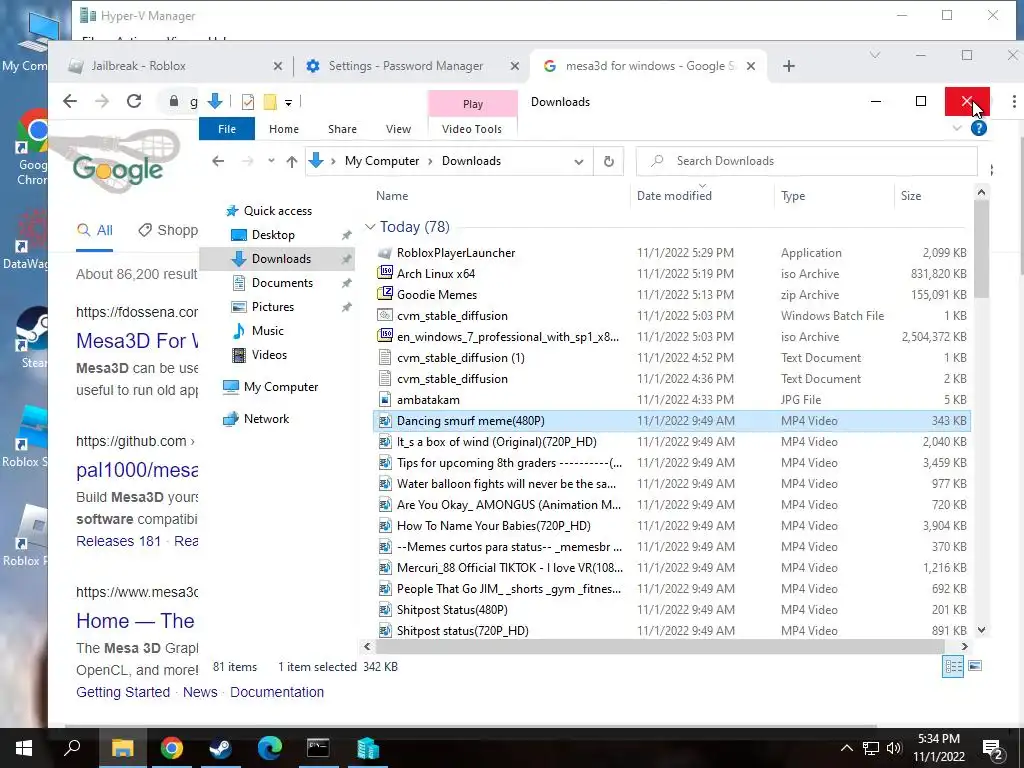Close the mesa3d Google search tab
The width and height of the screenshot is (1024, 768).
tap(751, 66)
